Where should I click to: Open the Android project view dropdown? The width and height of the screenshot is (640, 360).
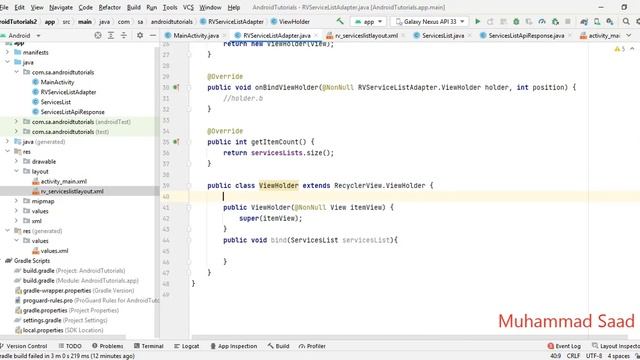click(x=20, y=36)
